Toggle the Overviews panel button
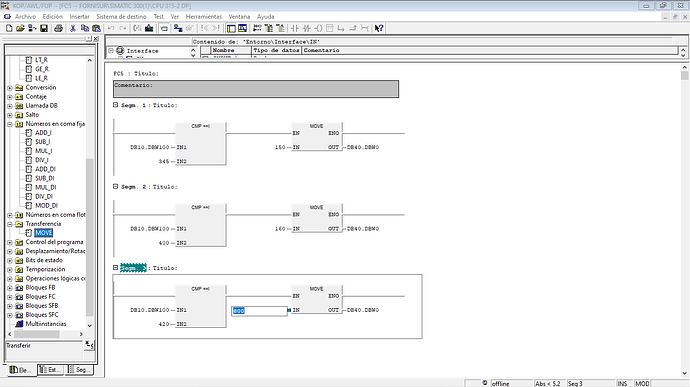This screenshot has height=387, width=690. click(231, 28)
